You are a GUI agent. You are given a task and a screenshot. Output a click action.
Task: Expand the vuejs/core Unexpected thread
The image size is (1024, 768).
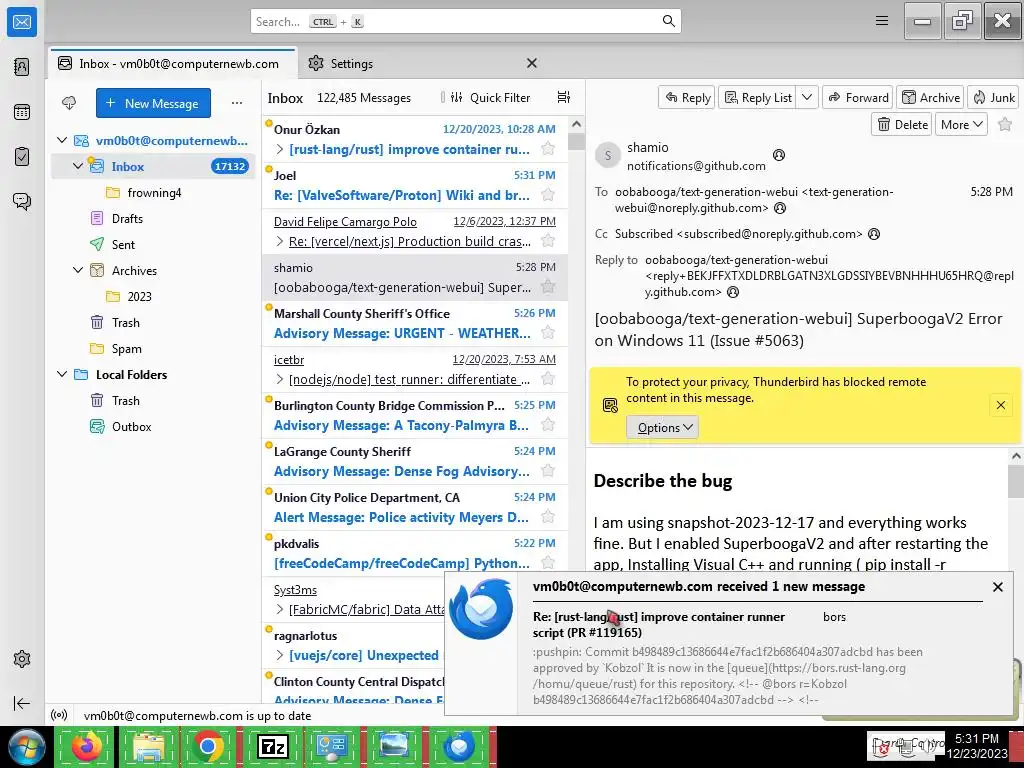[280, 655]
